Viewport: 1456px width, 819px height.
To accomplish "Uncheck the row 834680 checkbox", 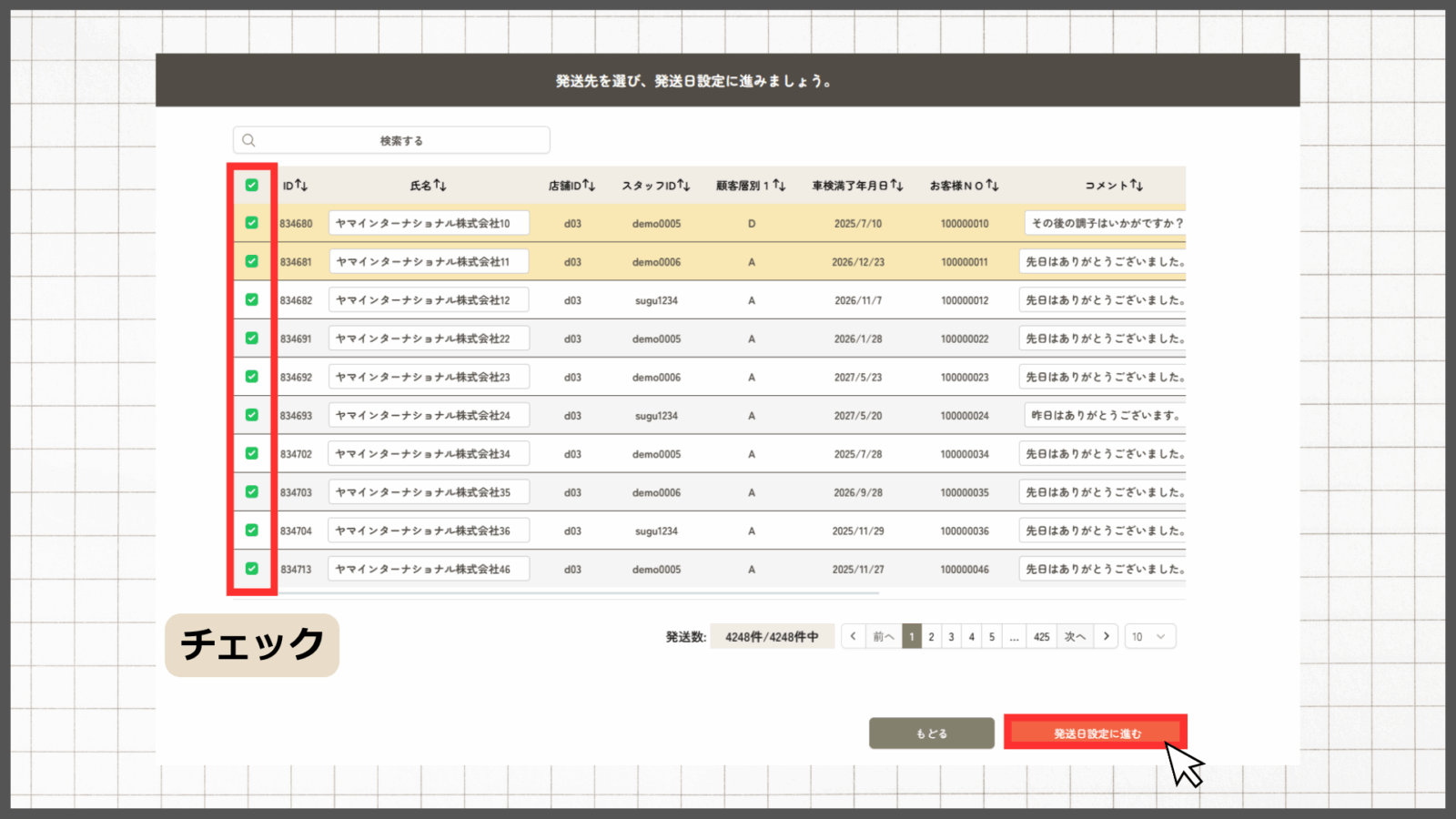I will (x=252, y=223).
